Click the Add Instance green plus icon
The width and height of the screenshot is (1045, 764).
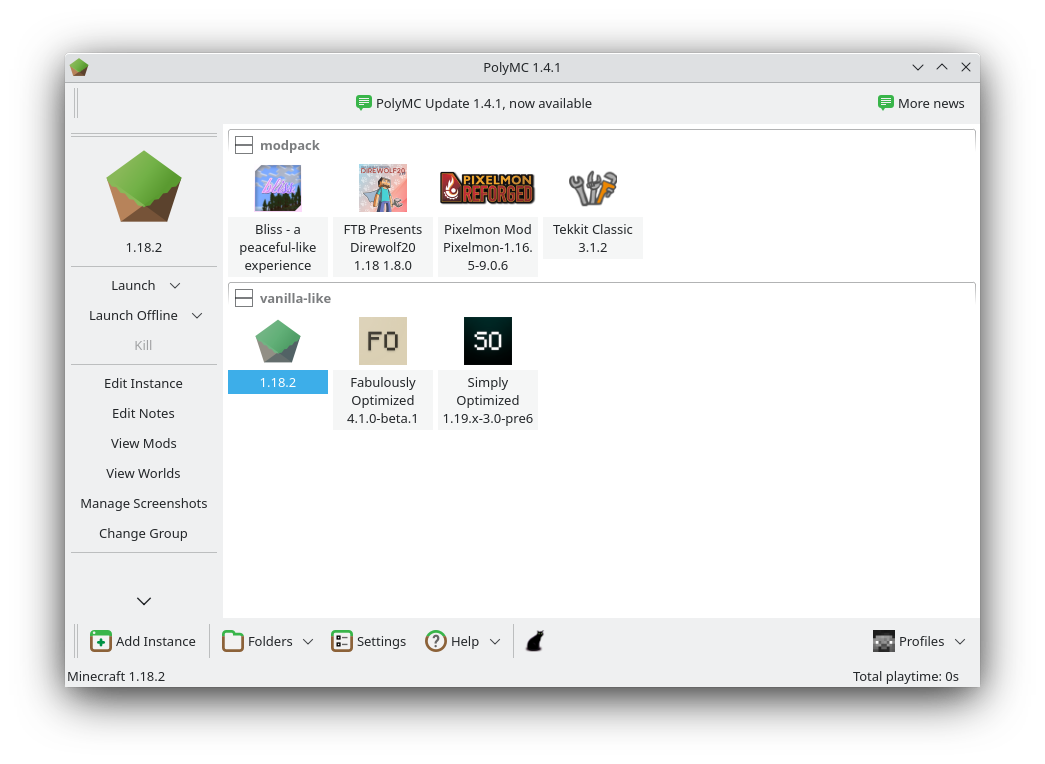(101, 640)
